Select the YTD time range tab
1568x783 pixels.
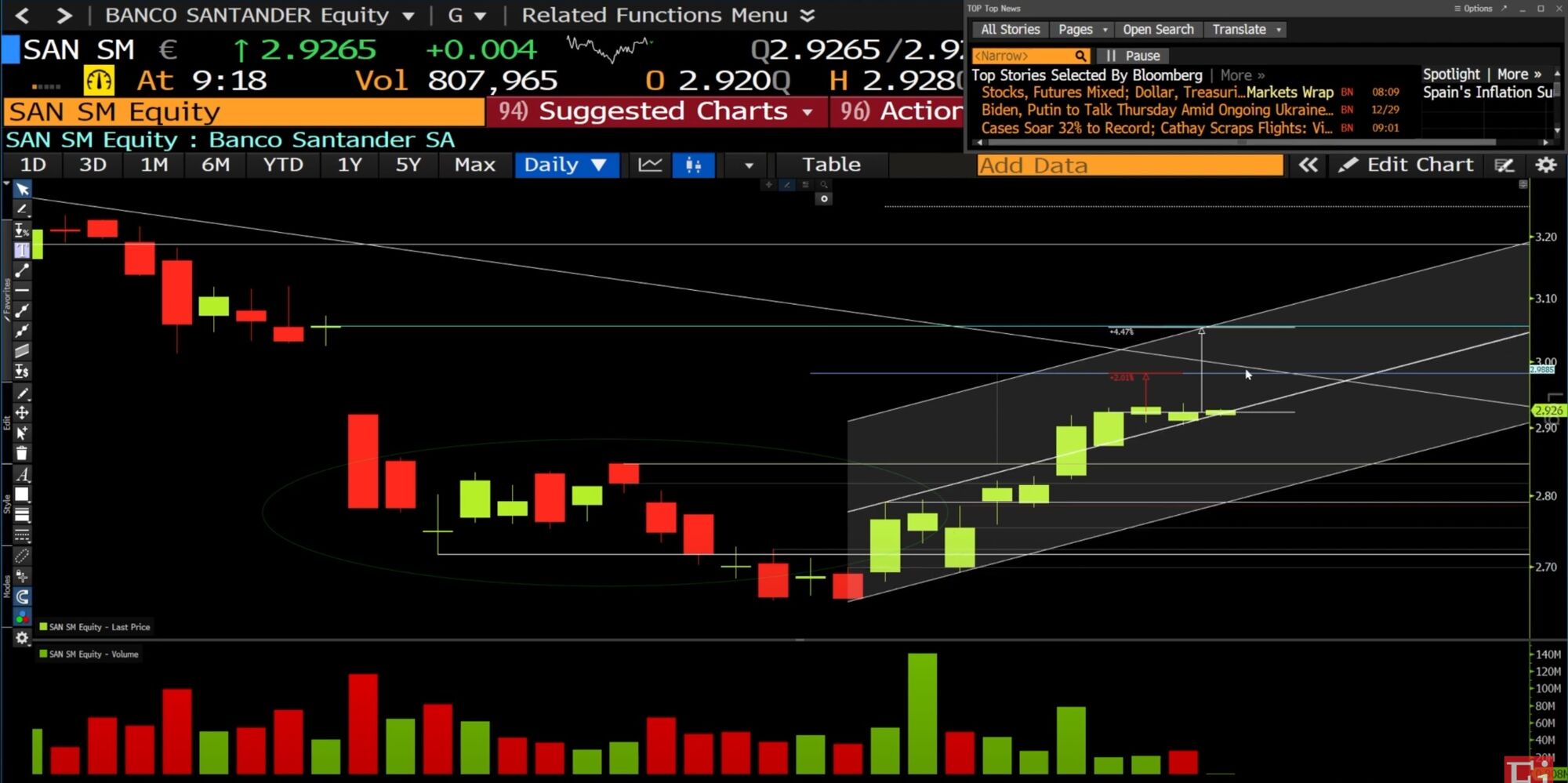pyautogui.click(x=283, y=165)
